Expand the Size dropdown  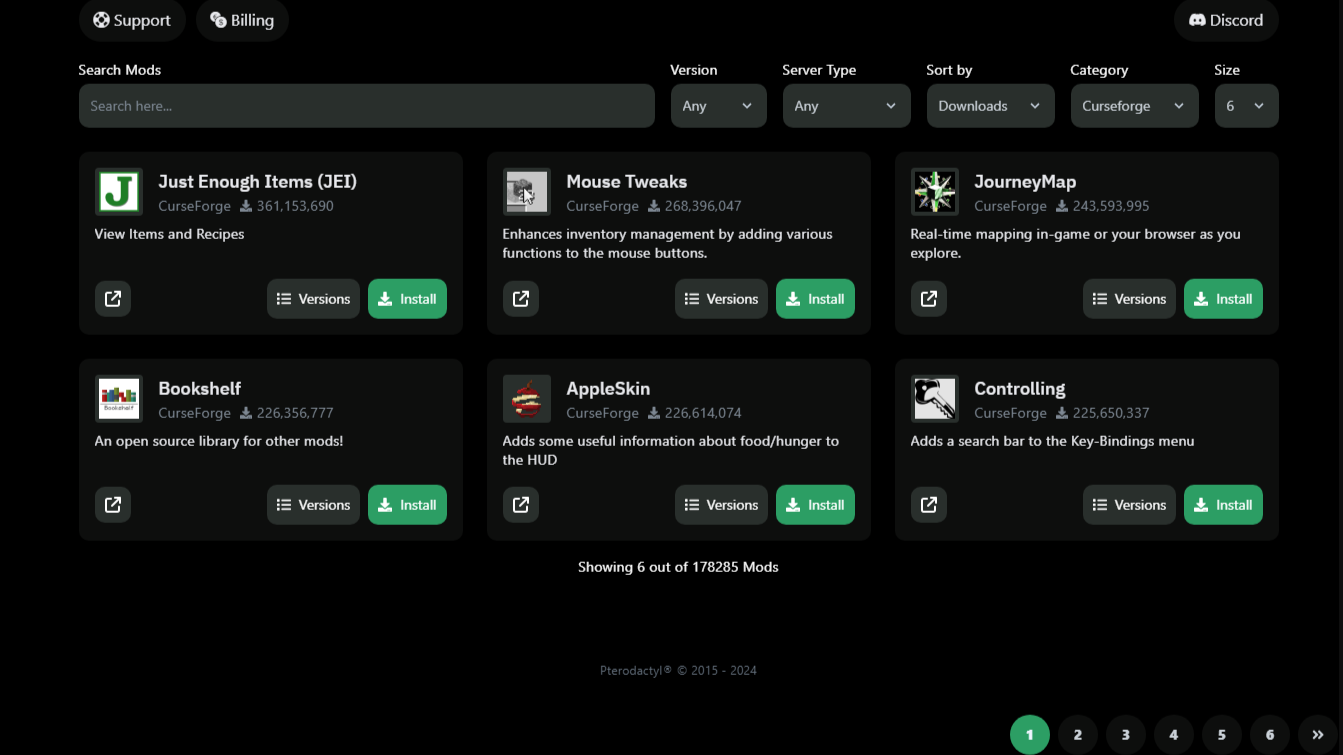(1246, 106)
